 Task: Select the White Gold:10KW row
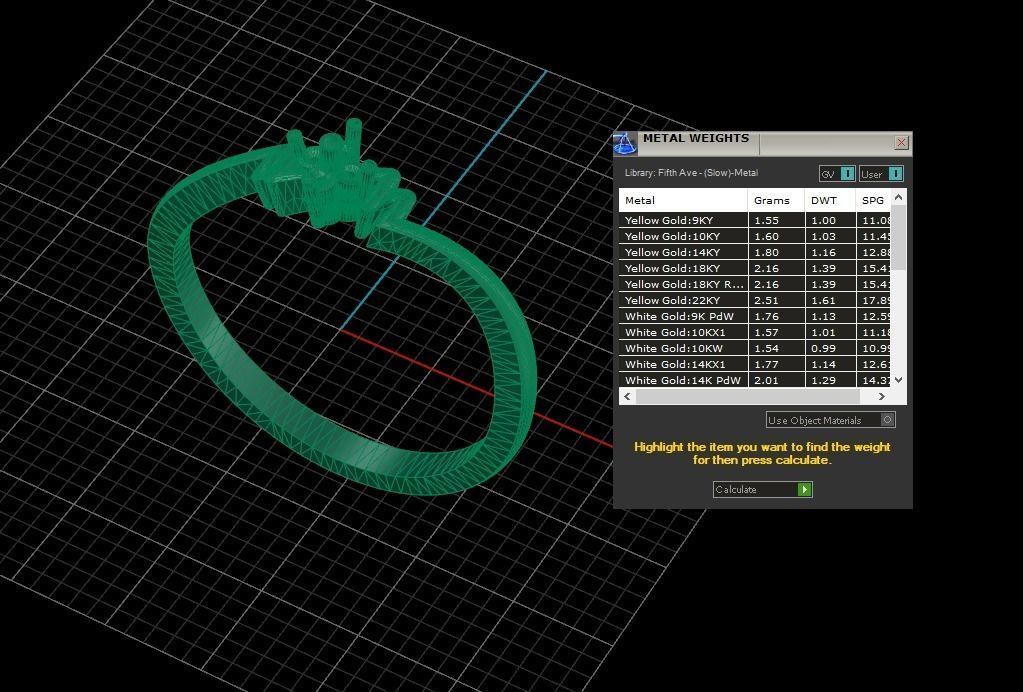[x=754, y=348]
